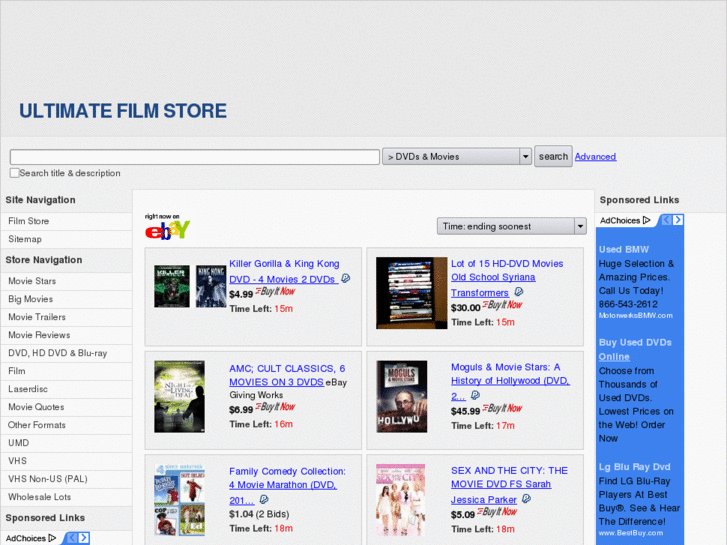
Task: Focus the search text input field
Action: [x=195, y=157]
